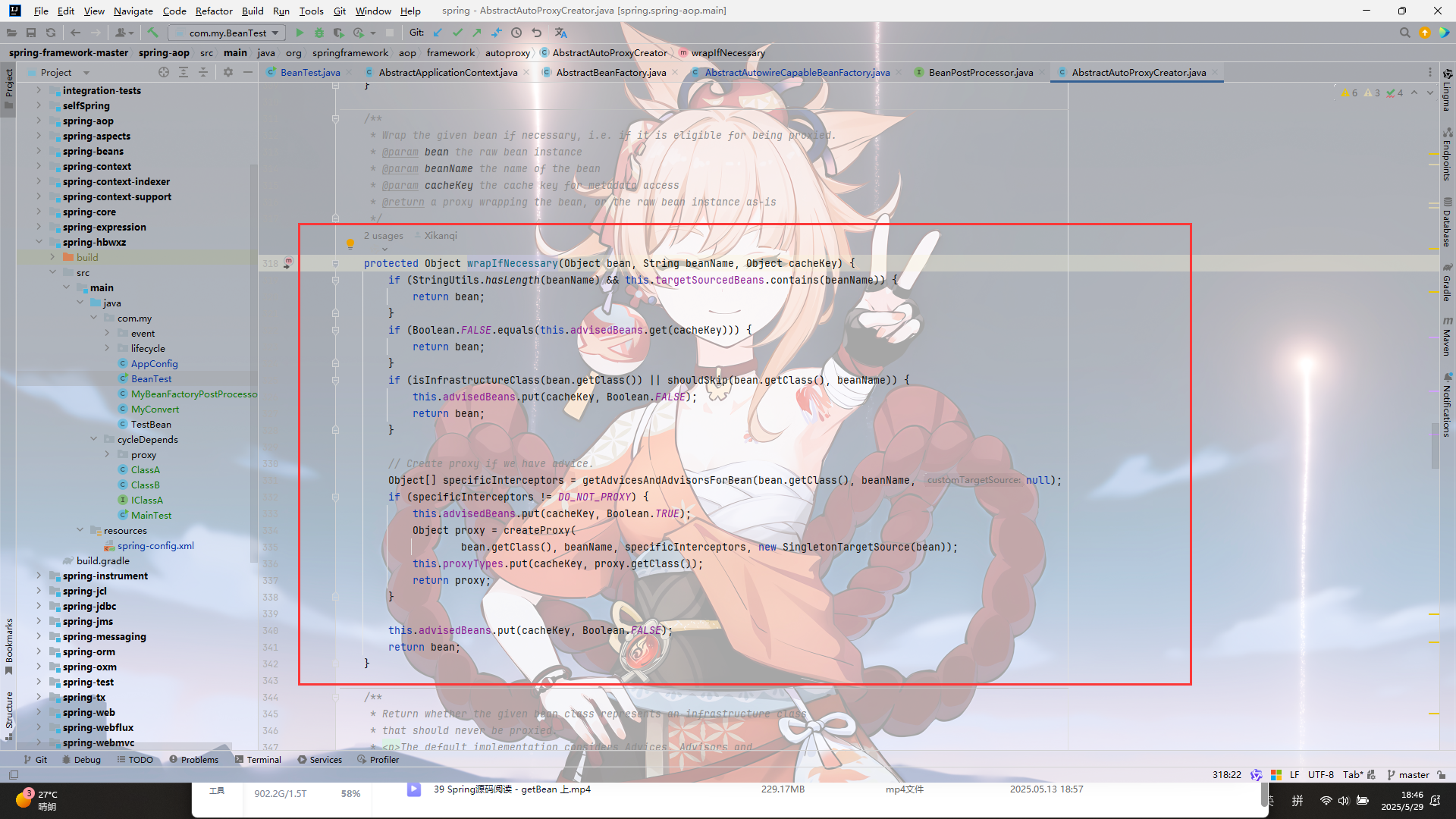Click Git commit checkmark icon
This screenshot has width=1456, height=819.
pyautogui.click(x=457, y=33)
